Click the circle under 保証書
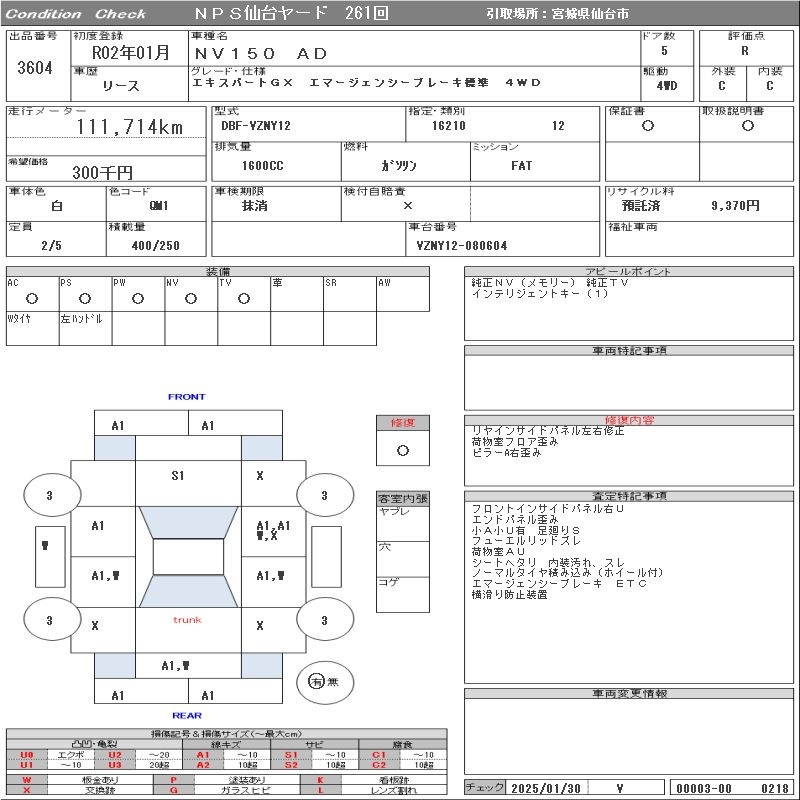This screenshot has width=800, height=800. (x=648, y=126)
